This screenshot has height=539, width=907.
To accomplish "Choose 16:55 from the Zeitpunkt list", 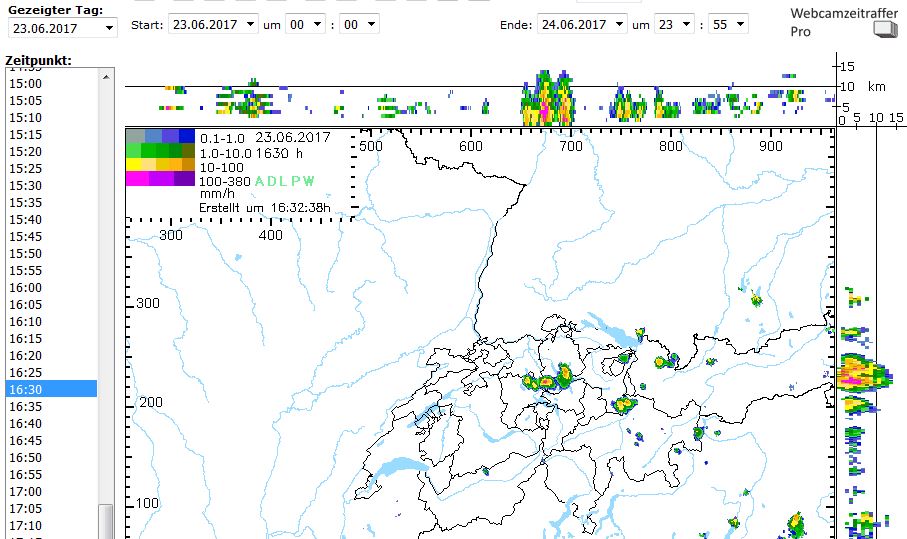I will 50,475.
